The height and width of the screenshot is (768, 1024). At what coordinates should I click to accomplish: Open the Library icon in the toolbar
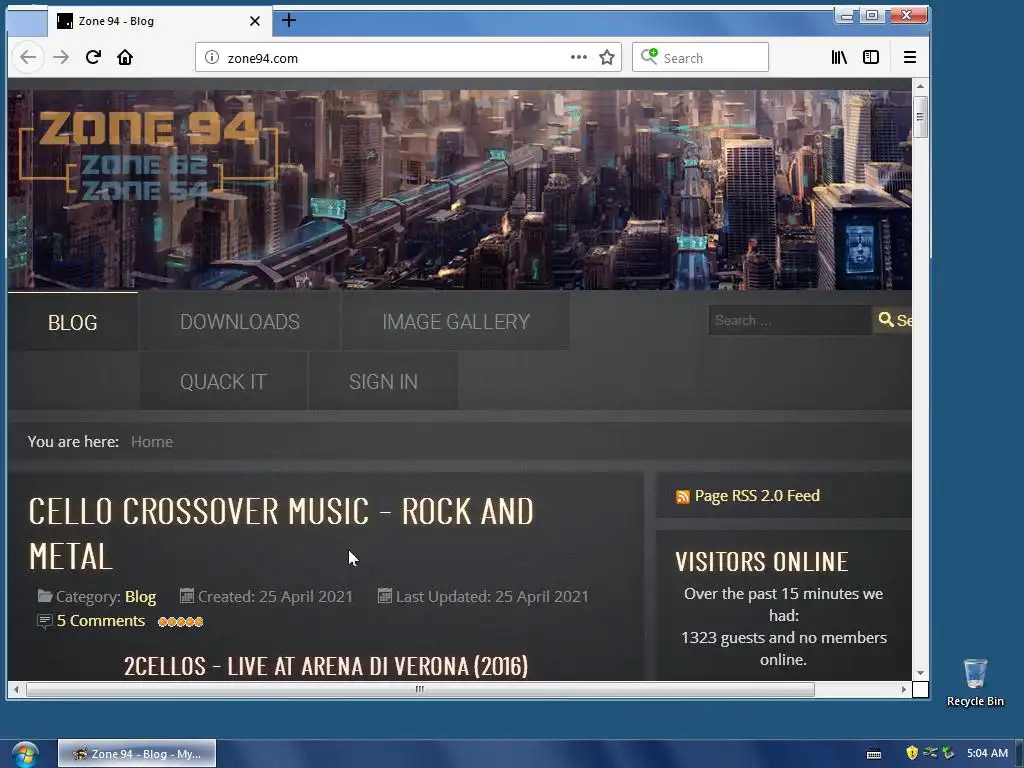pos(839,57)
